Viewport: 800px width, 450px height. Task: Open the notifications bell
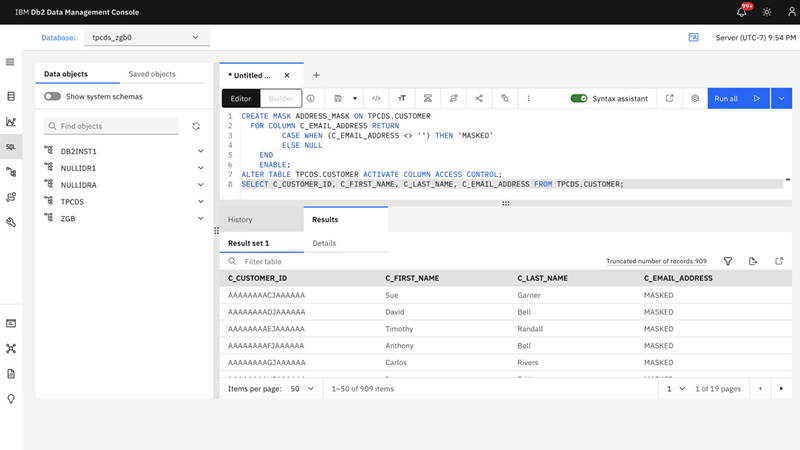(742, 12)
